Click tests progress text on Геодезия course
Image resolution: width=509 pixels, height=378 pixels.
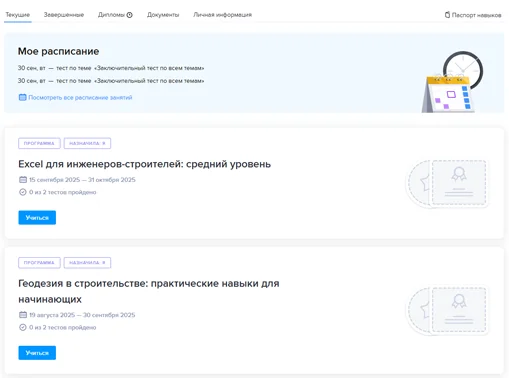[x=63, y=327]
